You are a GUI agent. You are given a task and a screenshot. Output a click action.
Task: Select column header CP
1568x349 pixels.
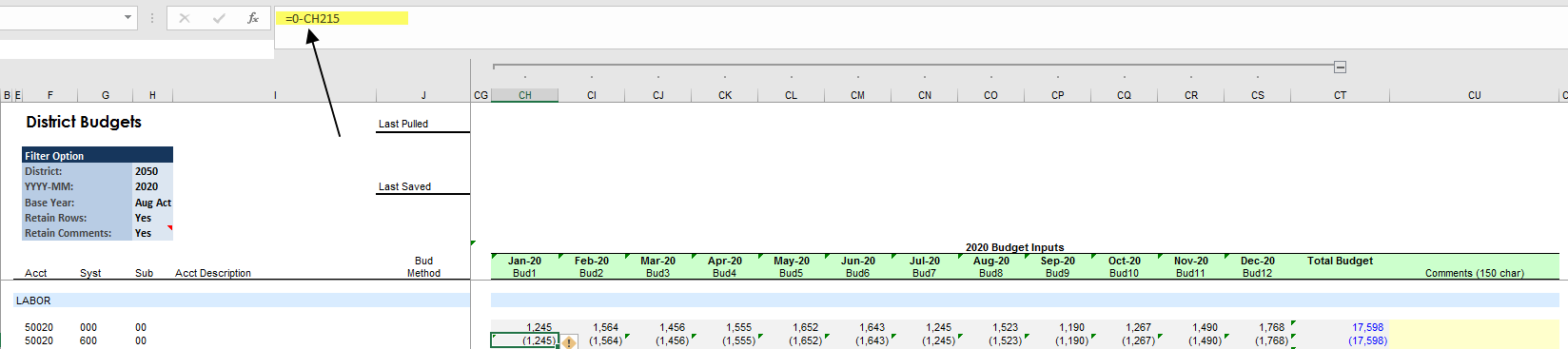pos(1058,95)
